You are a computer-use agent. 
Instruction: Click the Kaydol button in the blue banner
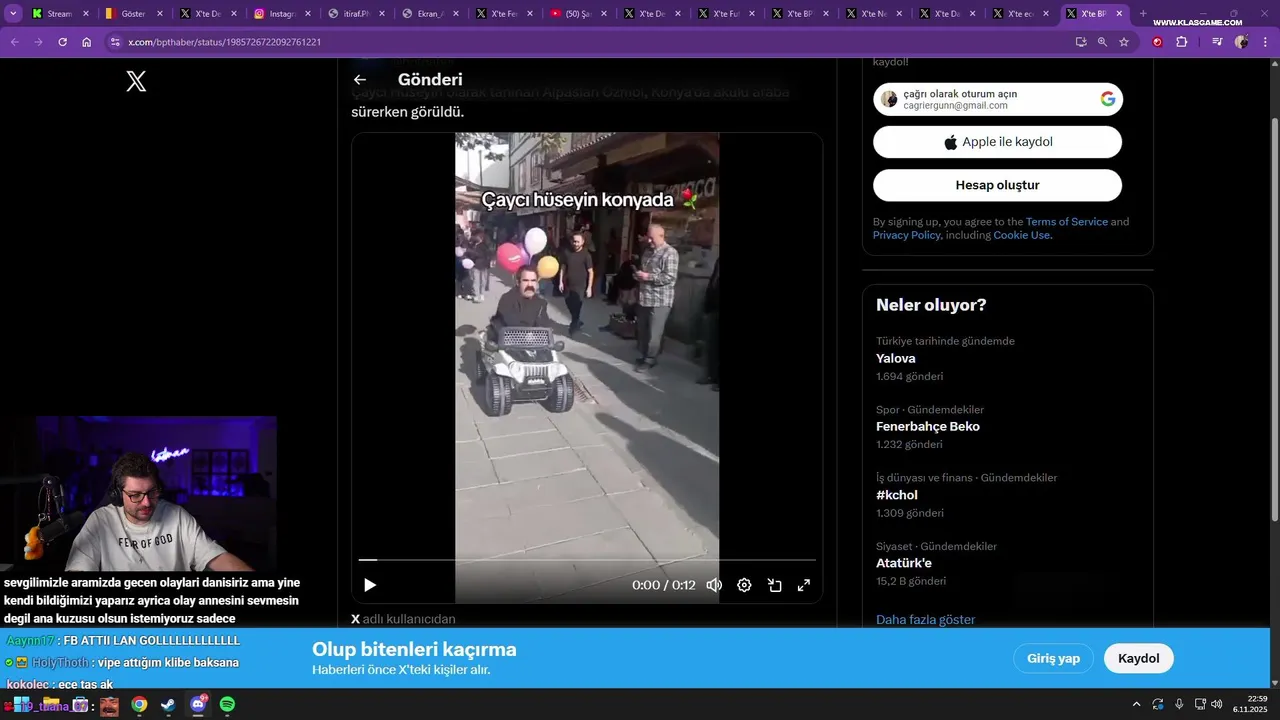(x=1138, y=658)
